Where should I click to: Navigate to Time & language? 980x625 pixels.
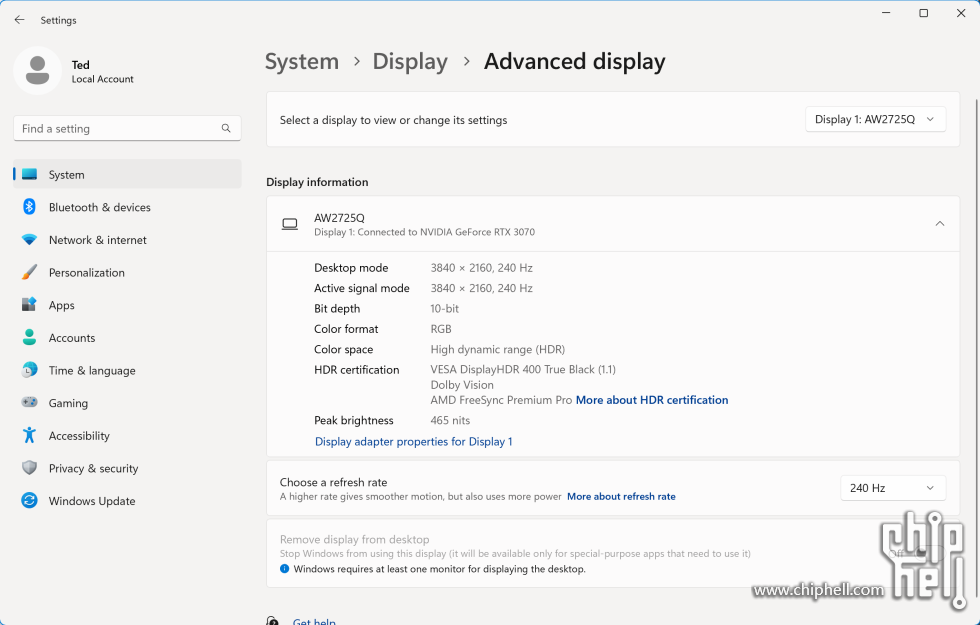tap(128, 370)
